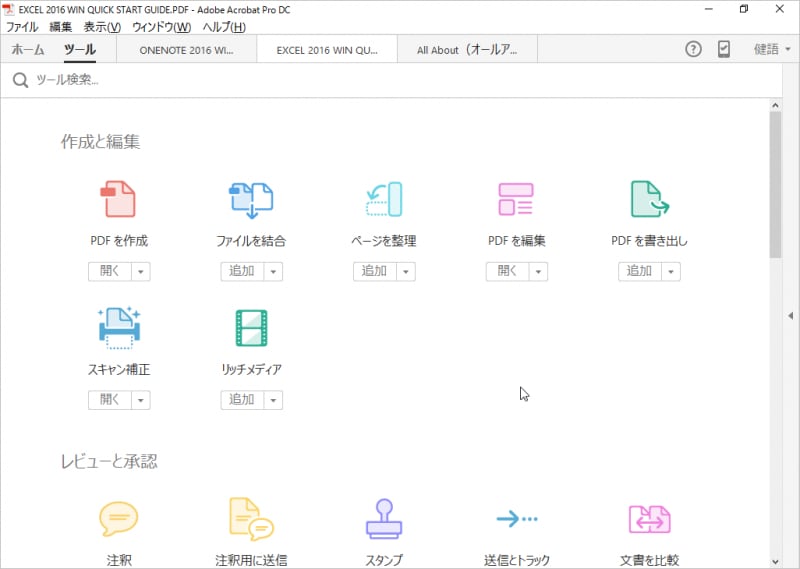Click 開く button under PDF を編集
The image size is (800, 569).
coord(508,271)
